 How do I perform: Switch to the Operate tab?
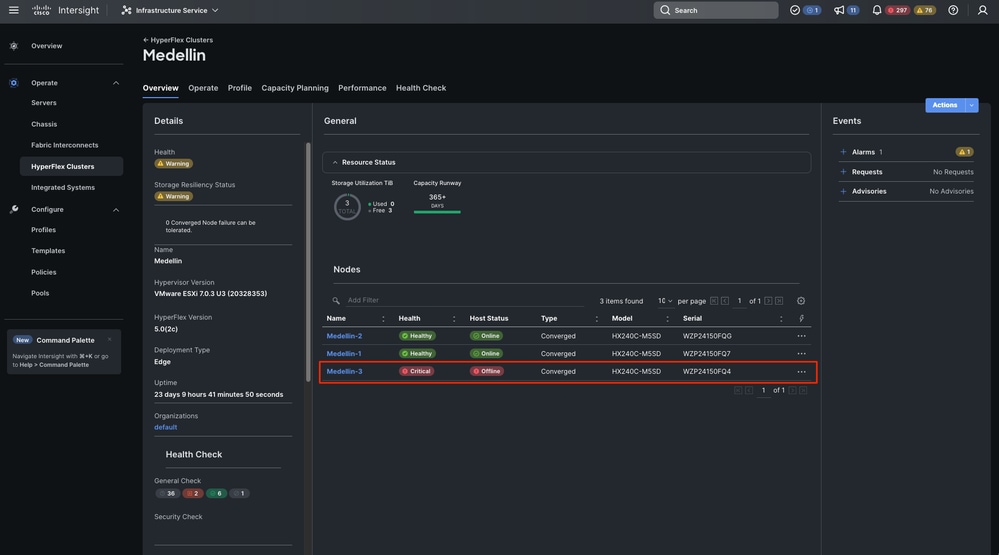pos(203,88)
